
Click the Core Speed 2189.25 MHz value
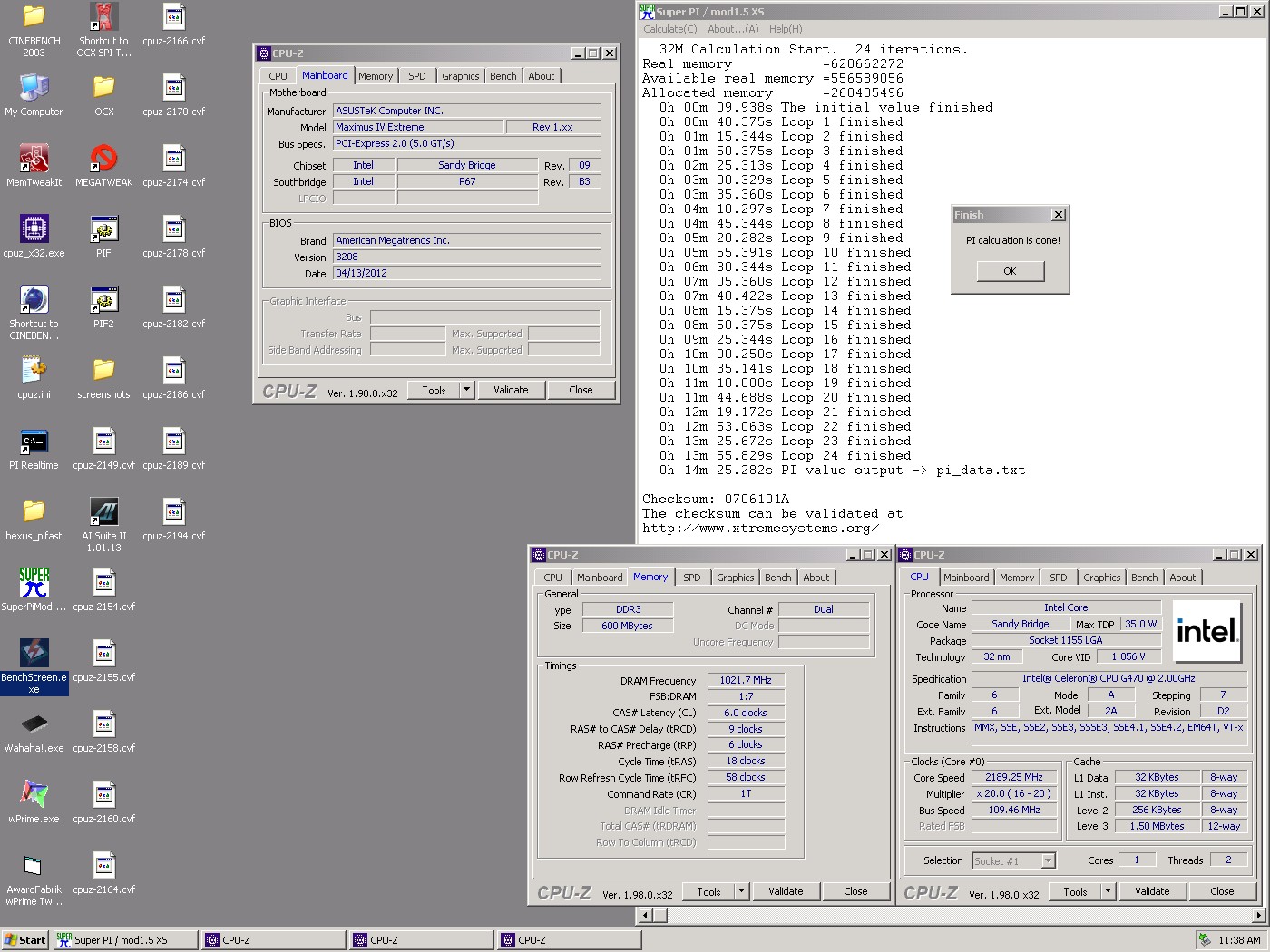(x=1014, y=777)
